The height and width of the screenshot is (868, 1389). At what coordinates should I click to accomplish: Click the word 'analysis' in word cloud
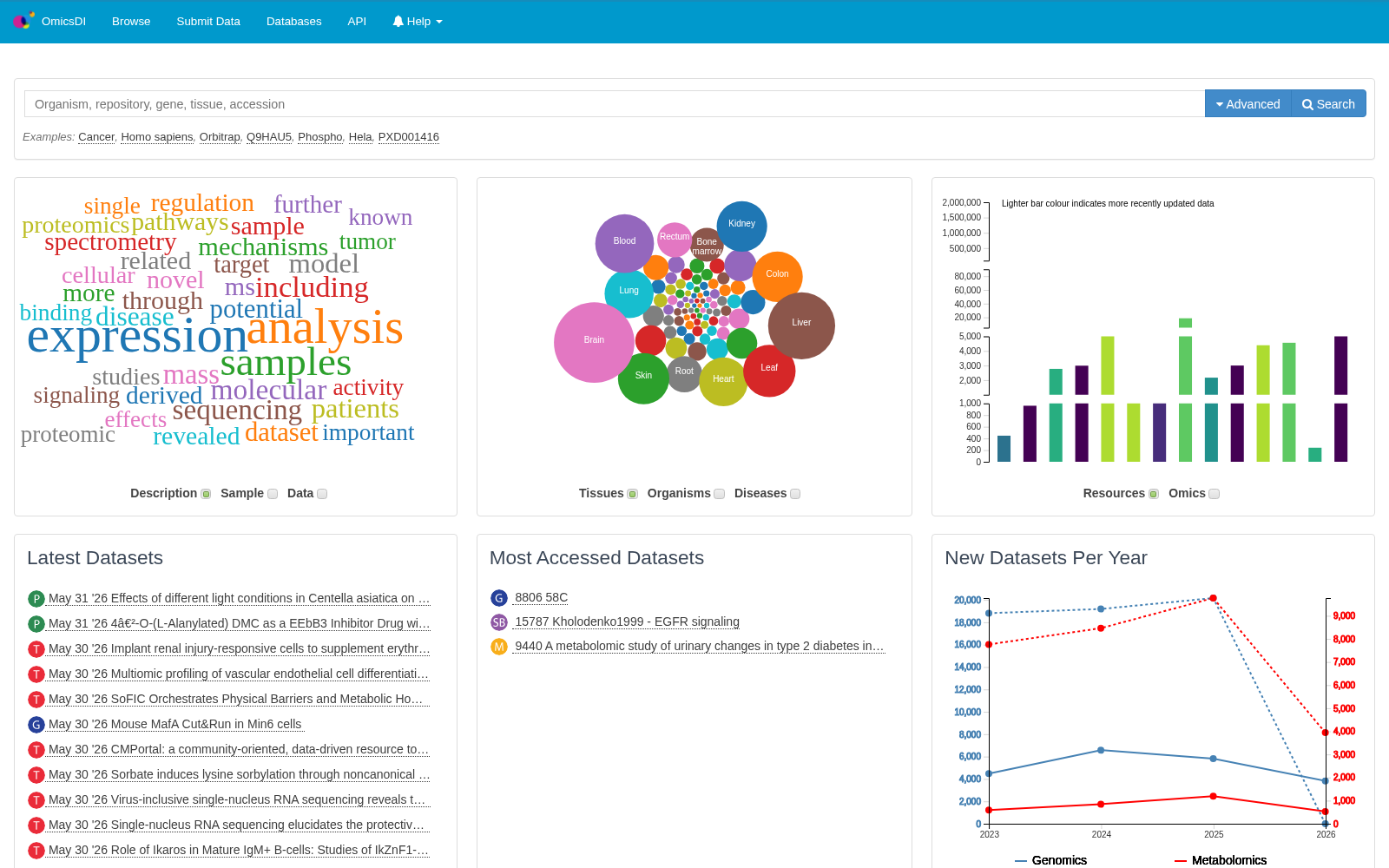click(x=325, y=328)
